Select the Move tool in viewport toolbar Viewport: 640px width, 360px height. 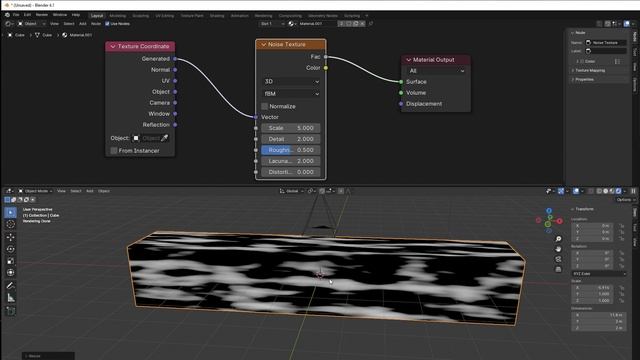[11, 237]
